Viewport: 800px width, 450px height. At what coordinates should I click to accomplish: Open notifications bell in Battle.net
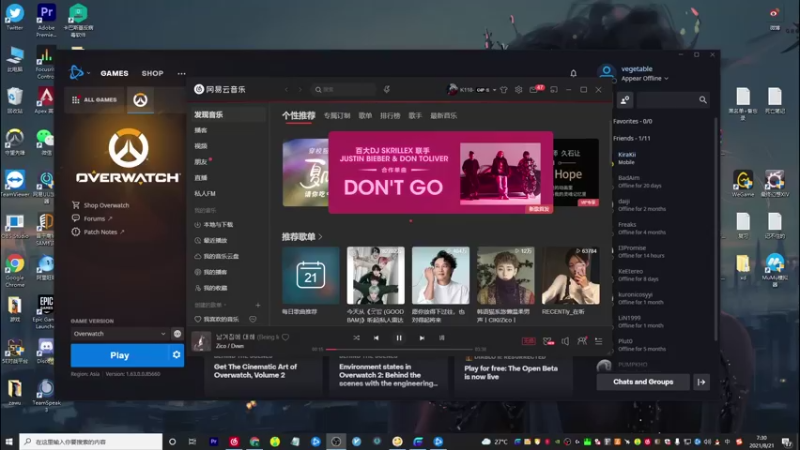[573, 73]
